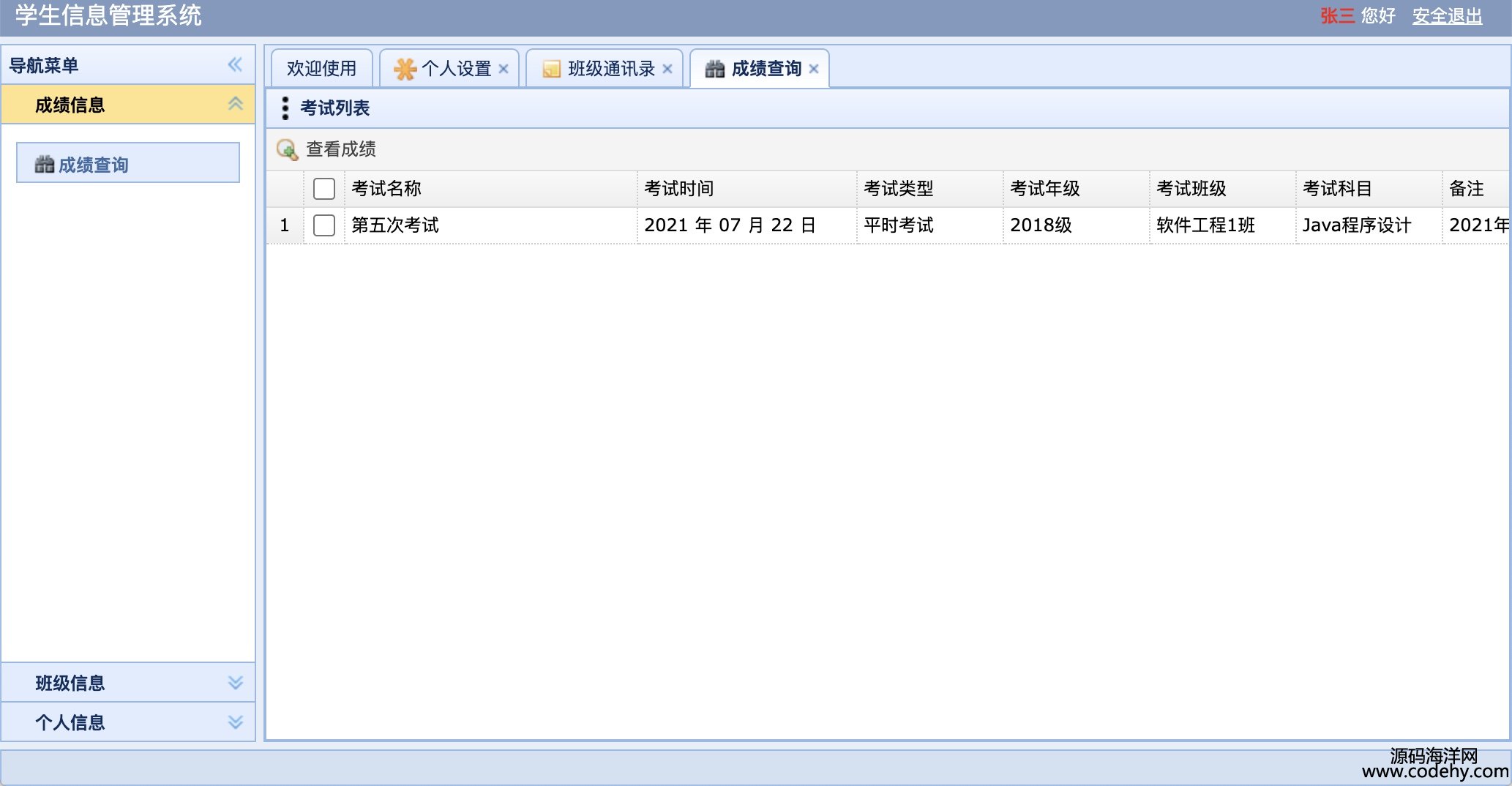The height and width of the screenshot is (786, 1512).
Task: Click the 个人信息 section title
Action: click(x=70, y=723)
